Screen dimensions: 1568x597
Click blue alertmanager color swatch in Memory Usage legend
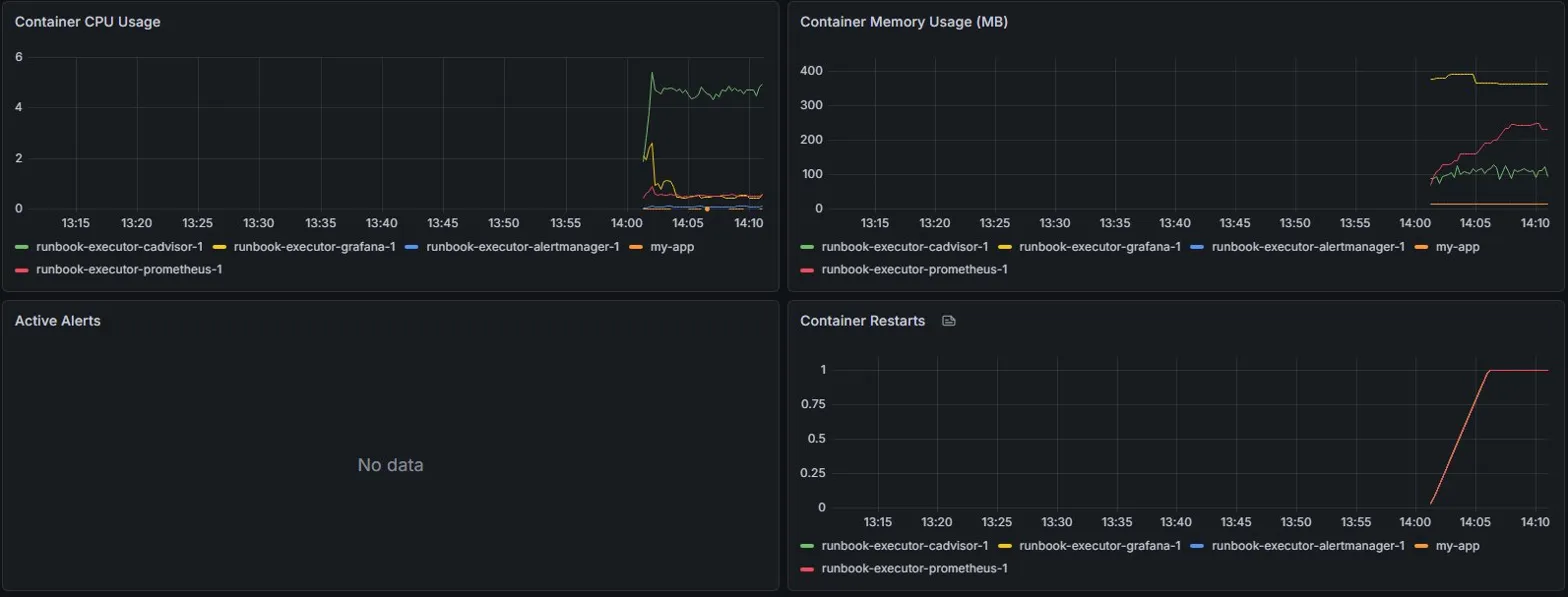tap(1198, 246)
